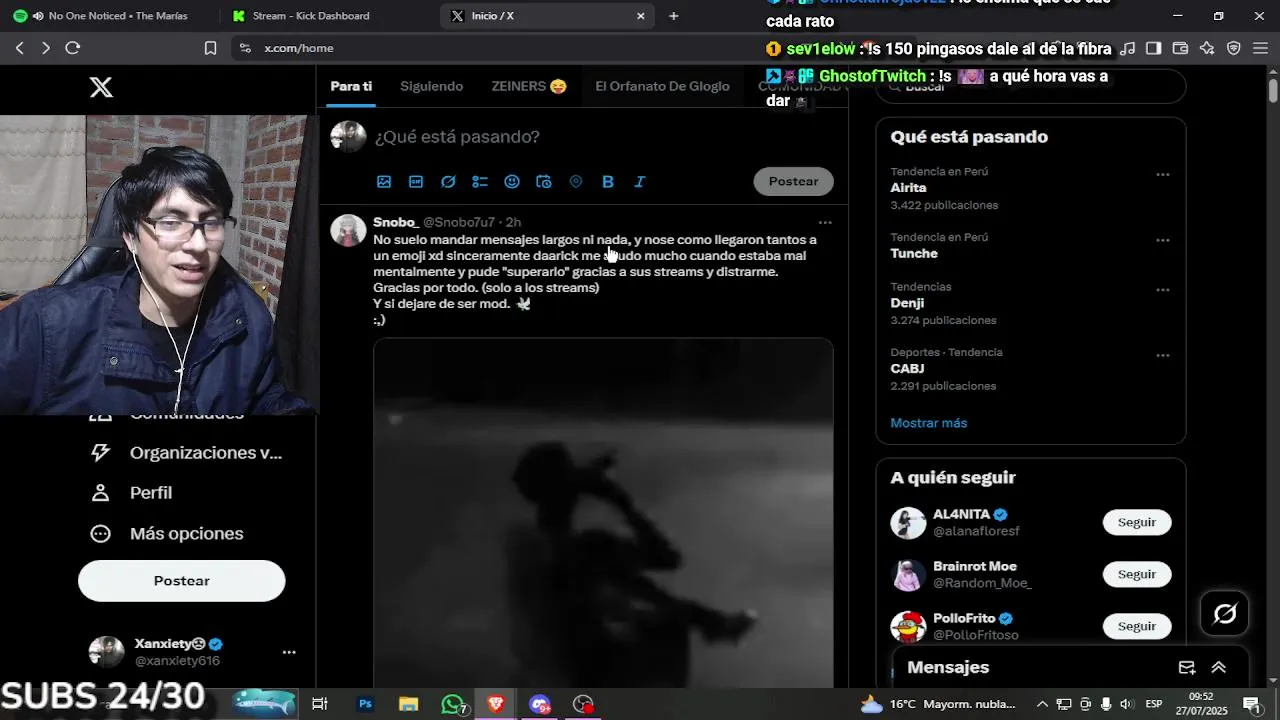
Task: Open WhatsApp from the taskbar
Action: 452,704
